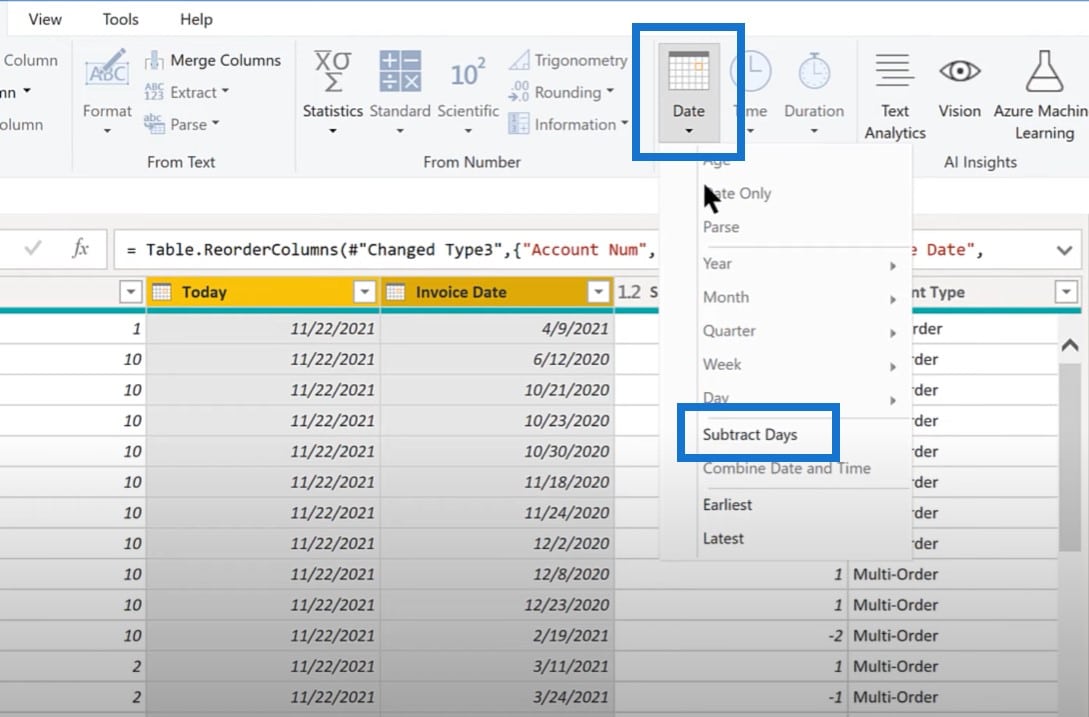Click the 1.2 decimal column type icon
The height and width of the screenshot is (717, 1089).
pos(629,292)
